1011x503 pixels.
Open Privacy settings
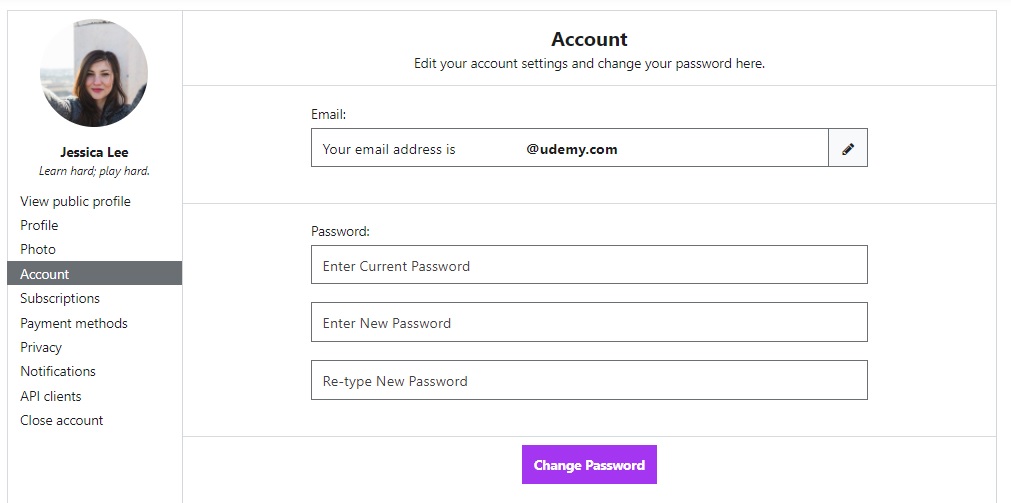pyautogui.click(x=41, y=347)
